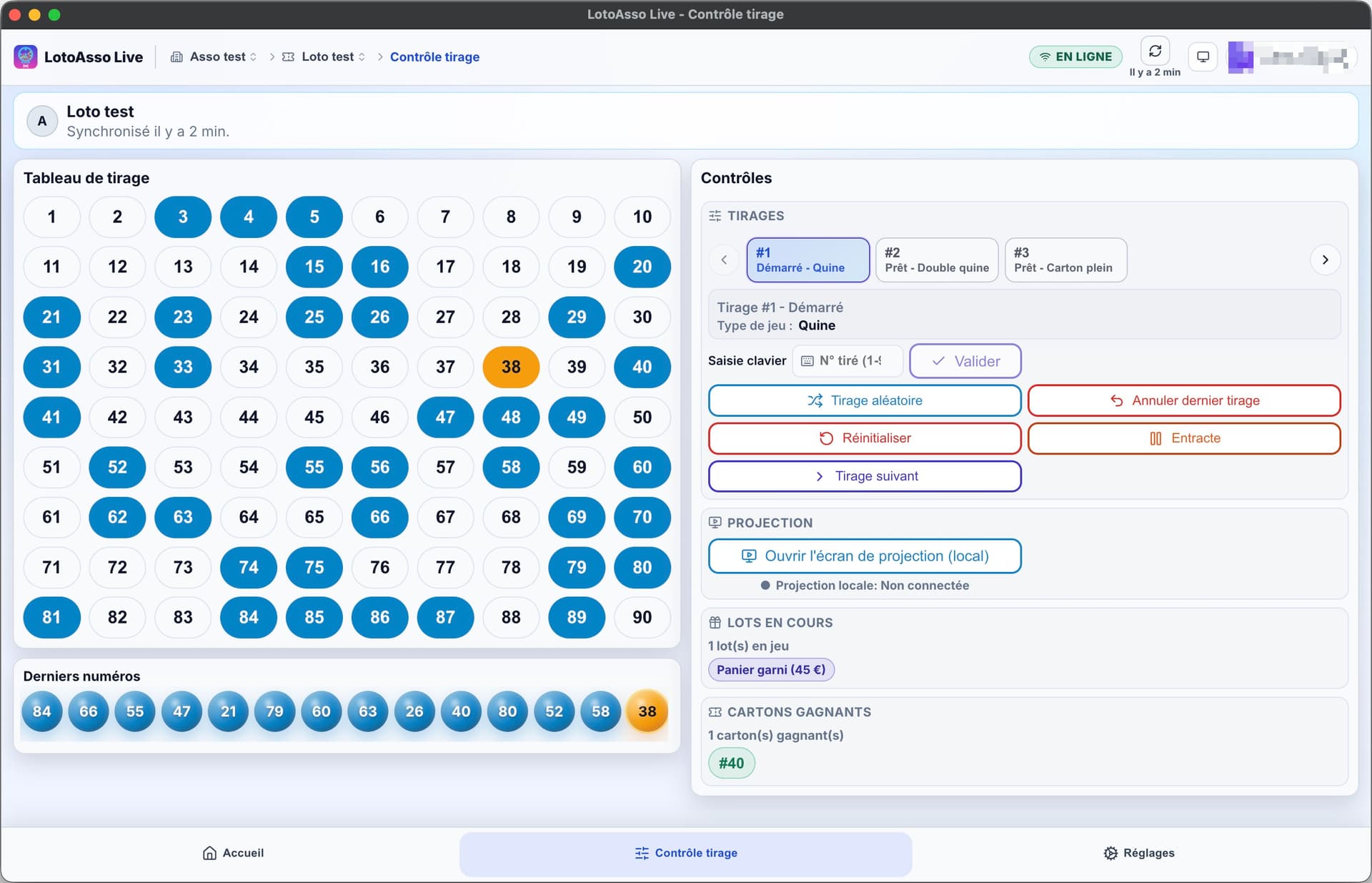Focus the N° tiré input field
Viewport: 1372px width, 883px height.
[849, 361]
